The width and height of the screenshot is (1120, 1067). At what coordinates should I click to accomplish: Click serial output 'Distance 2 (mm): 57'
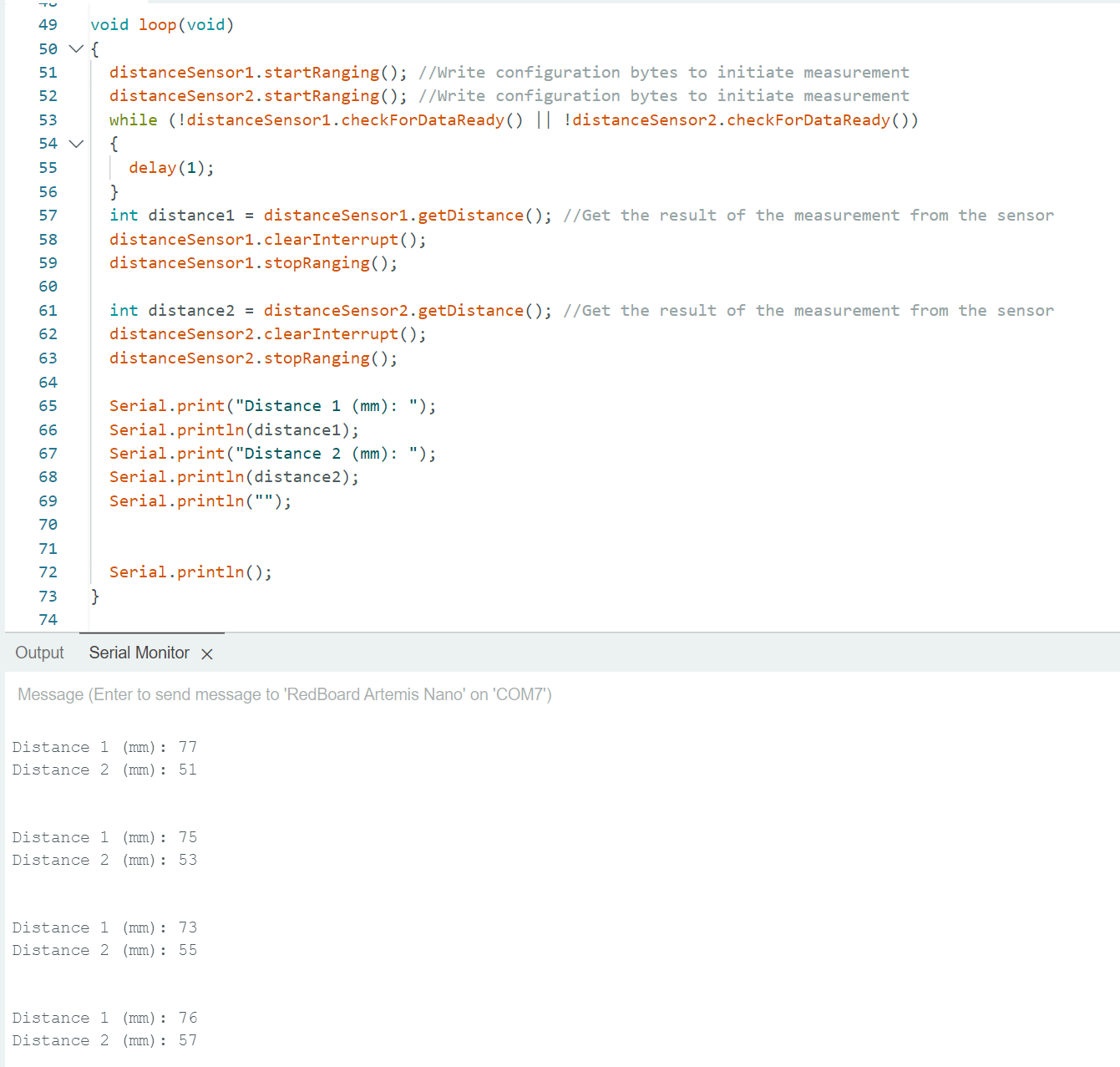[104, 1040]
